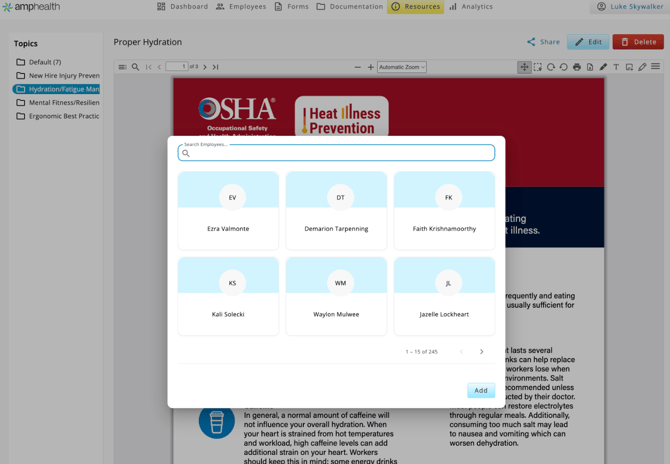Select the add image annotation tool
This screenshot has width=670, height=464.
click(629, 67)
